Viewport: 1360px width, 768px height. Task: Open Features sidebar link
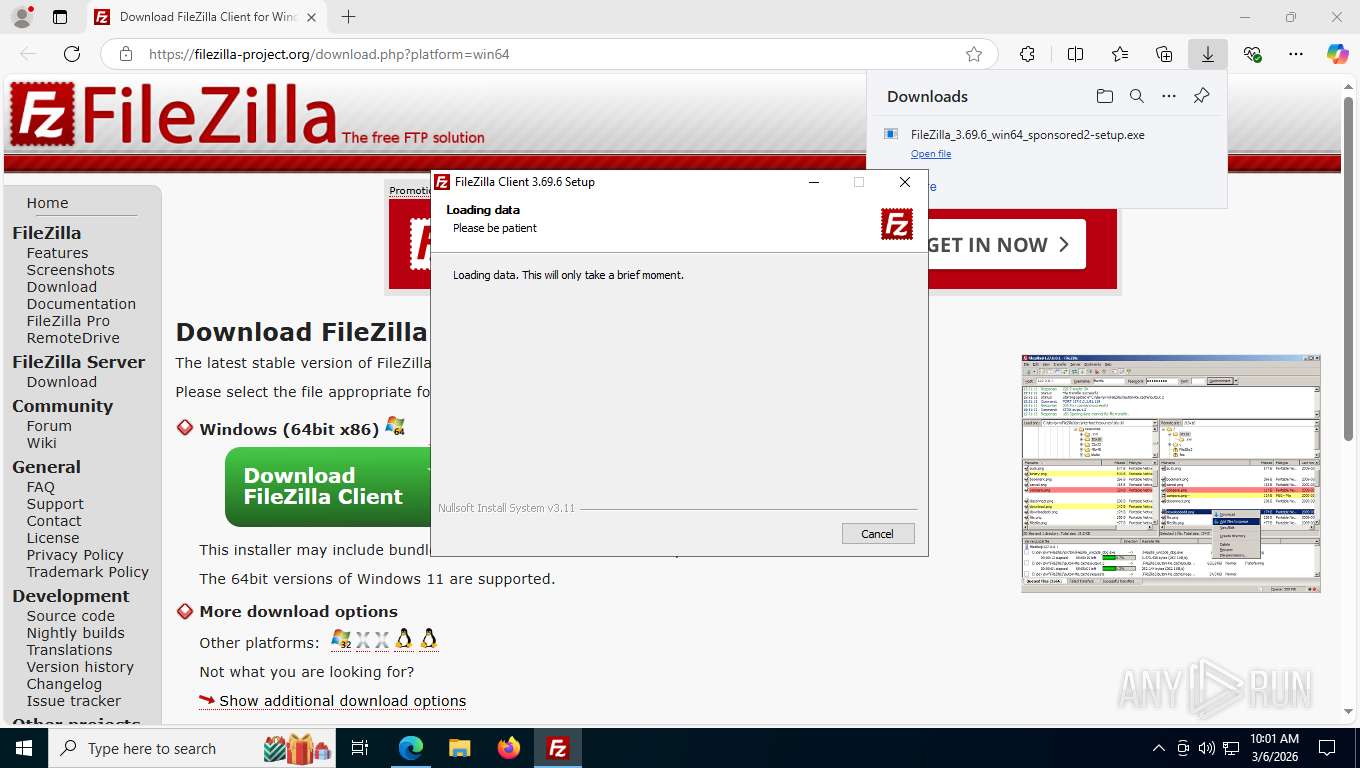(57, 253)
